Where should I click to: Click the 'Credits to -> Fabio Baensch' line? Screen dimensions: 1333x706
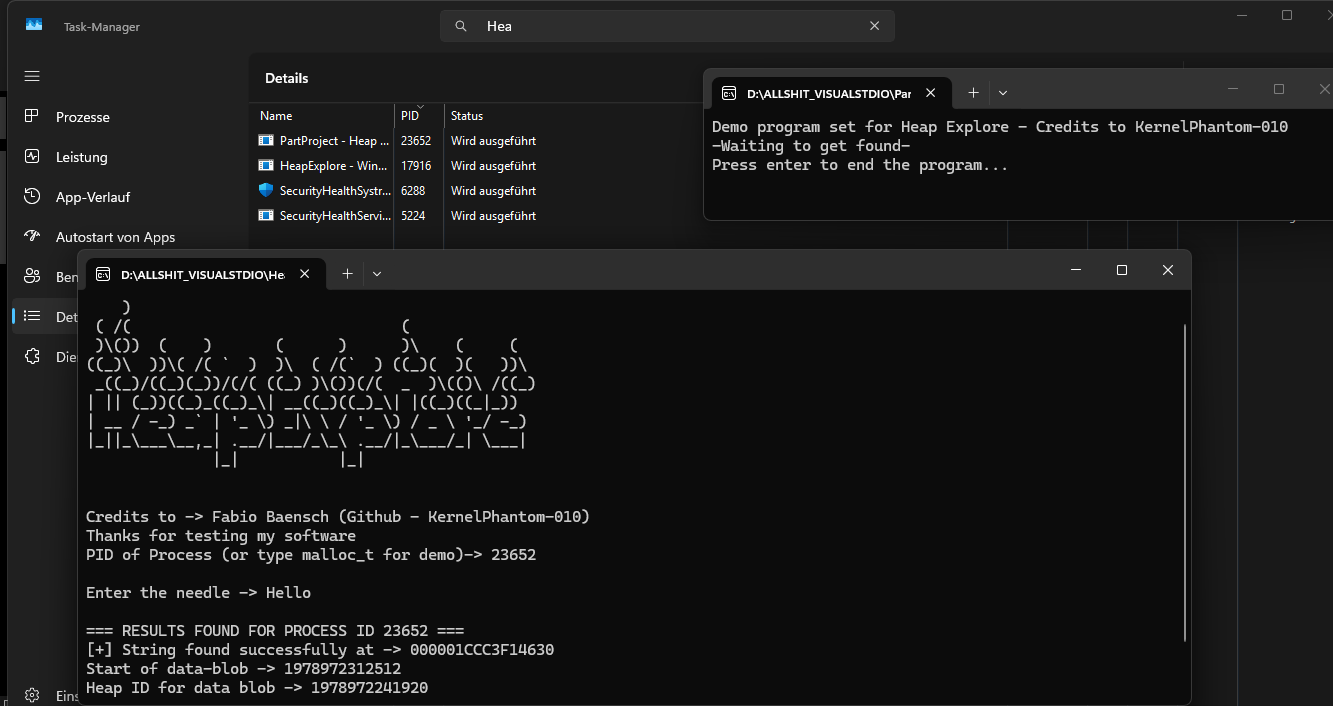click(x=338, y=517)
